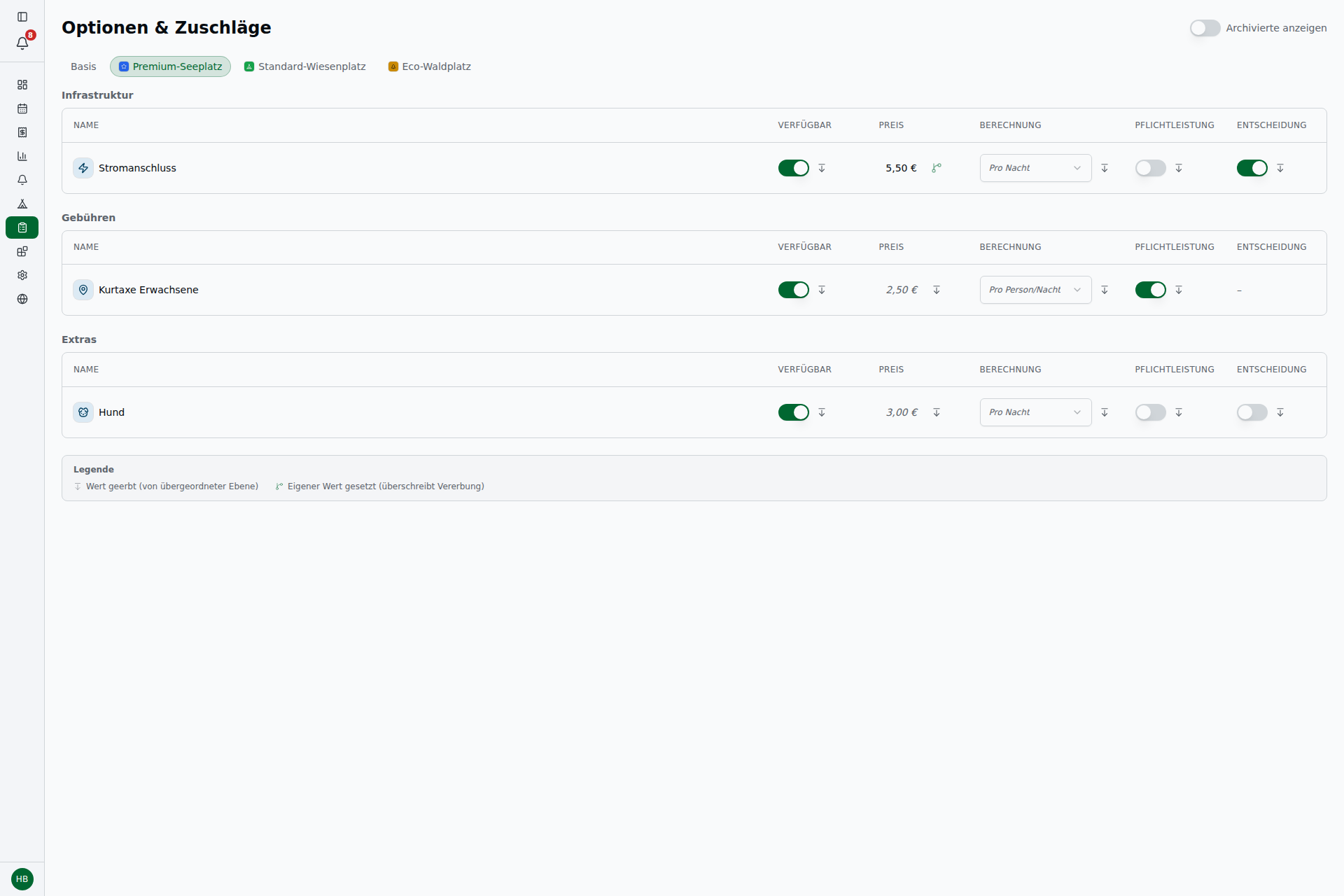Open the settings gear icon in sidebar
Screen dimensions: 1344x896
(x=22, y=275)
